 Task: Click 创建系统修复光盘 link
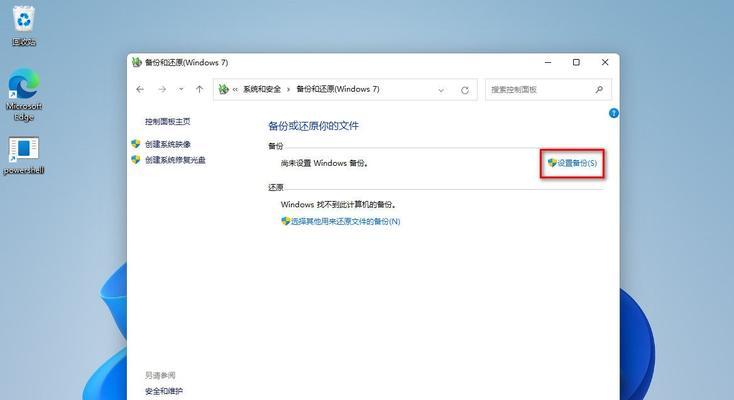coord(175,160)
